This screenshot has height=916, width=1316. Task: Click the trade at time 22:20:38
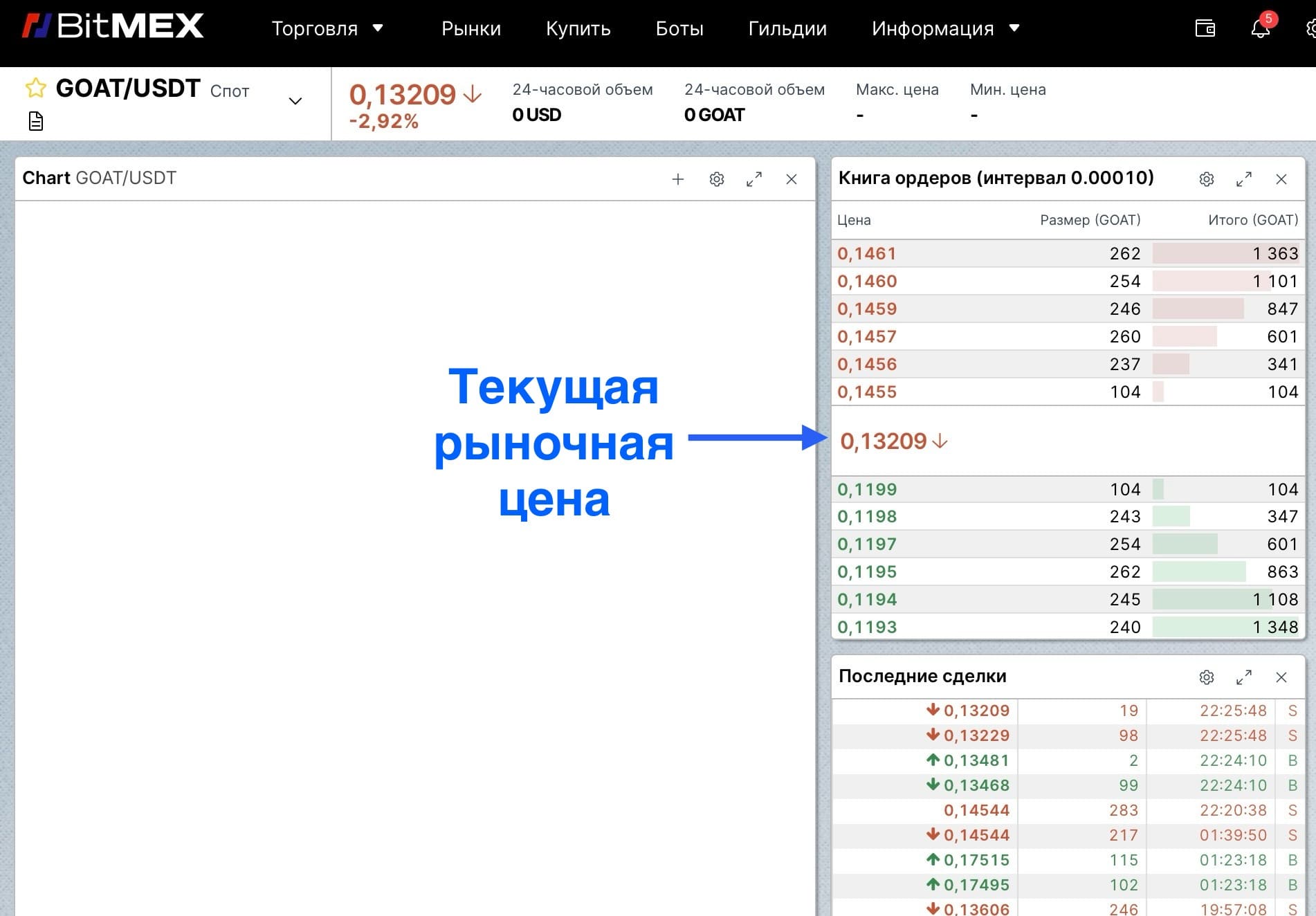[1233, 810]
